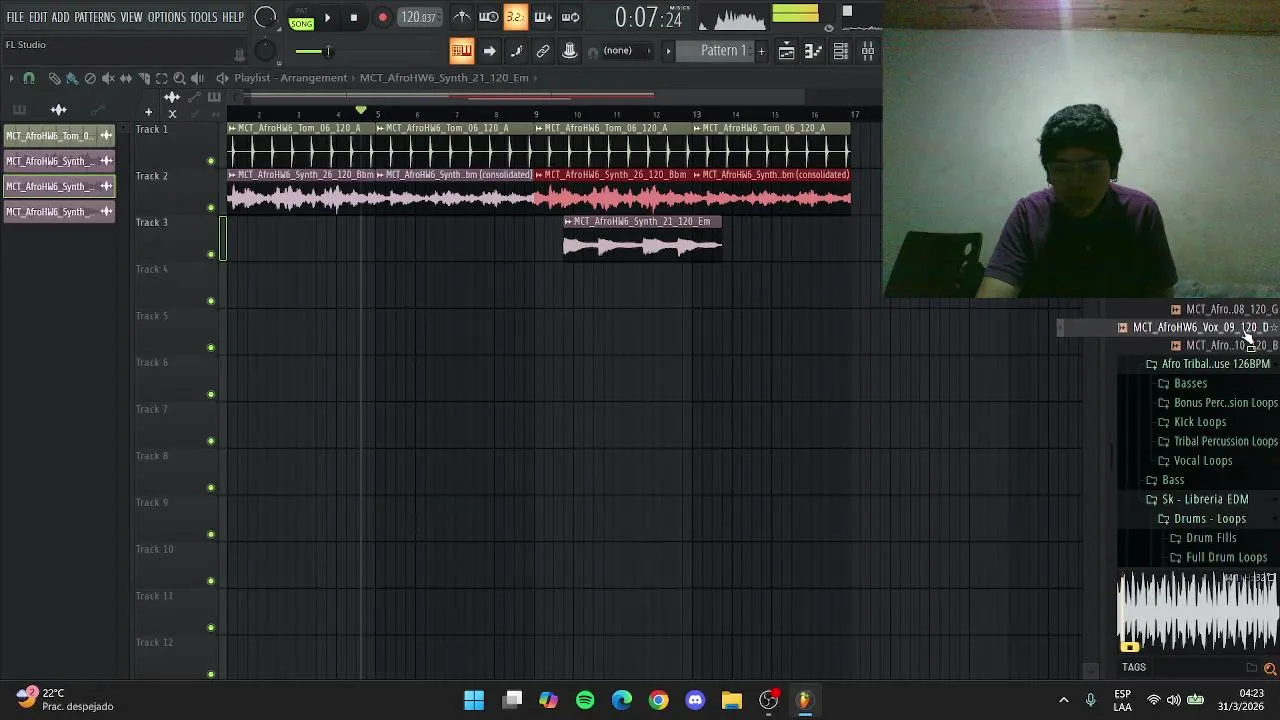
Task: Open Google Chrome from the taskbar
Action: pyautogui.click(x=658, y=700)
